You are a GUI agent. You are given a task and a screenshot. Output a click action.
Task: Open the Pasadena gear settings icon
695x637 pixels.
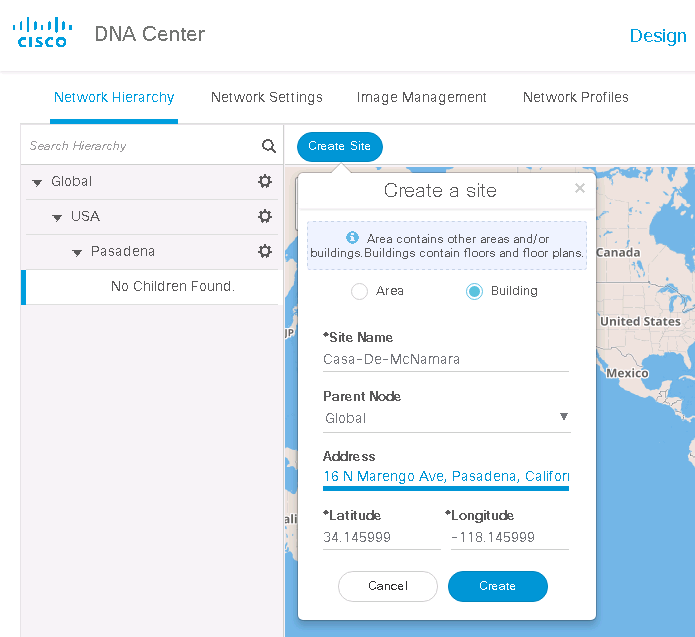point(265,251)
